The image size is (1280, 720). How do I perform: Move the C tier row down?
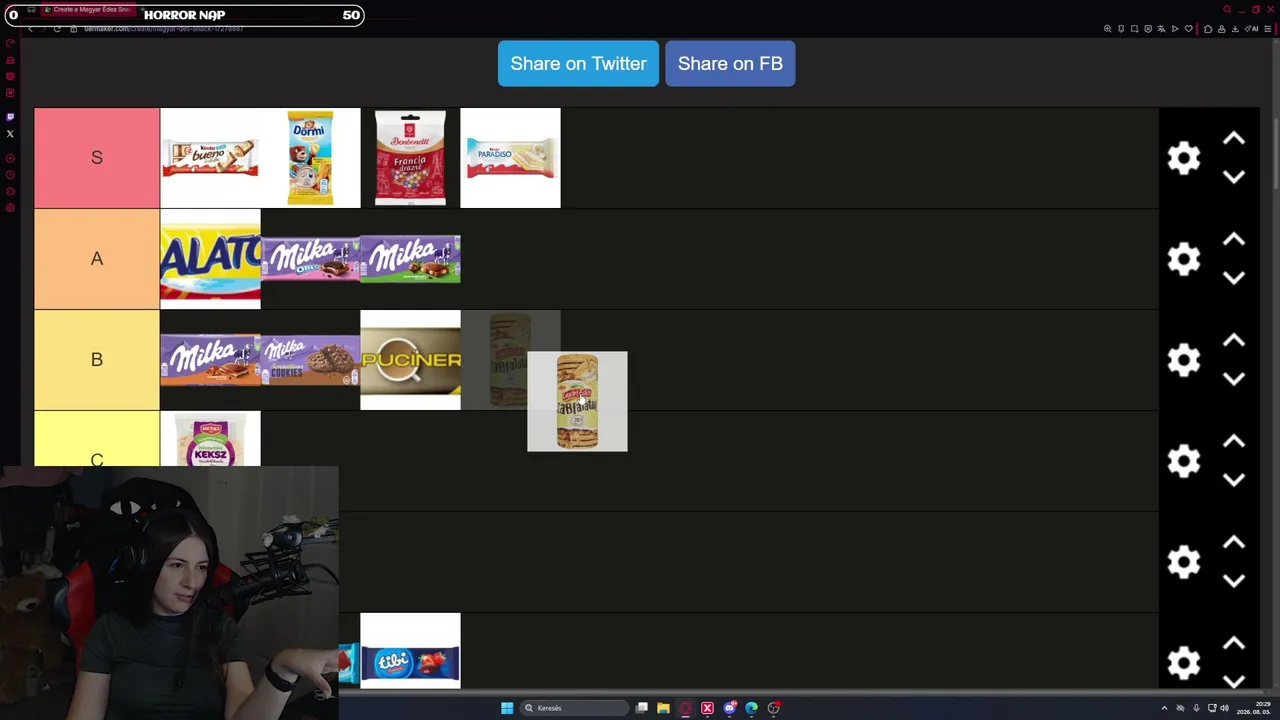(1234, 480)
